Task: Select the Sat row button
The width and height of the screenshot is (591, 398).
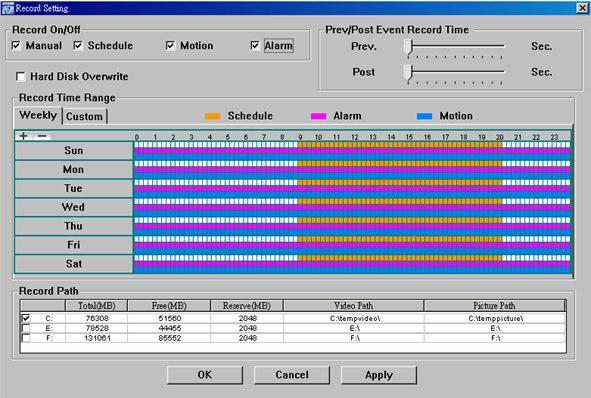Action: click(x=73, y=263)
